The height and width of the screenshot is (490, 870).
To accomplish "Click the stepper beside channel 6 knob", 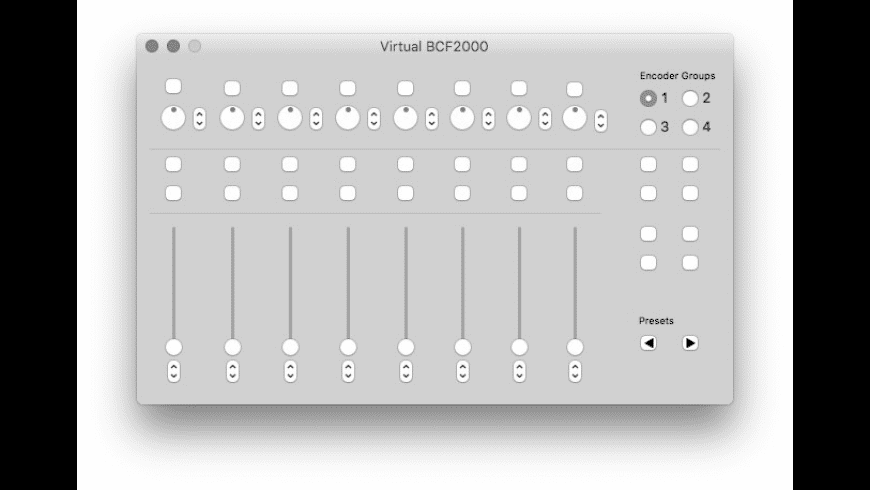I will point(488,119).
